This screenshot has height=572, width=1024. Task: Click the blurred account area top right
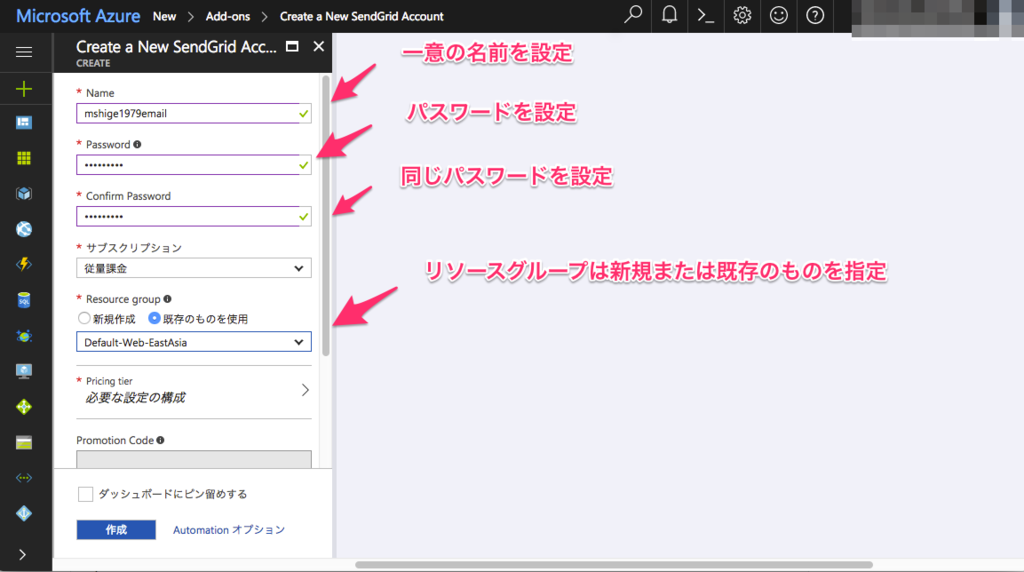[938, 18]
